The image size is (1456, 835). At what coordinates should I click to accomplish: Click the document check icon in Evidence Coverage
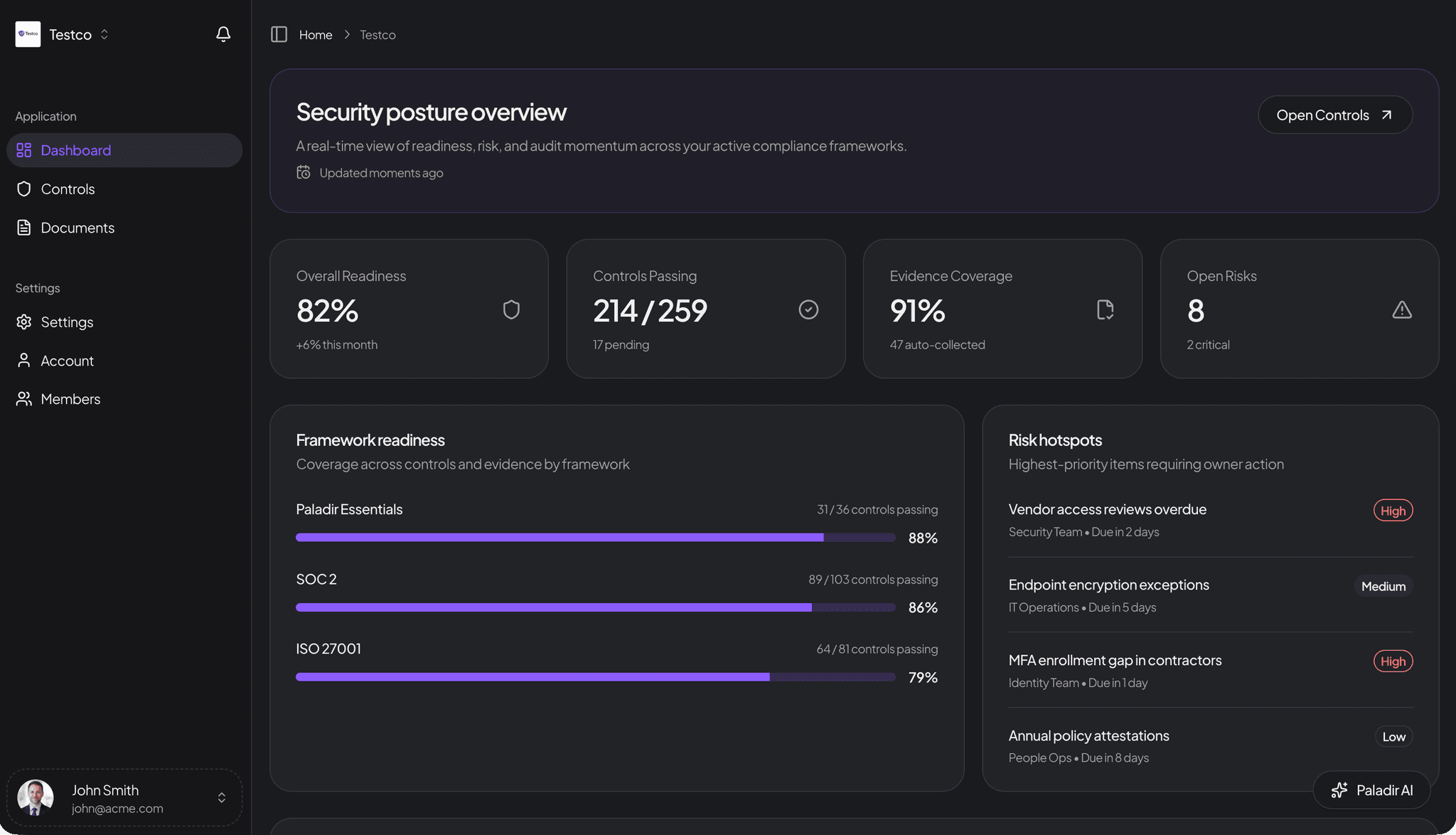(x=1106, y=309)
